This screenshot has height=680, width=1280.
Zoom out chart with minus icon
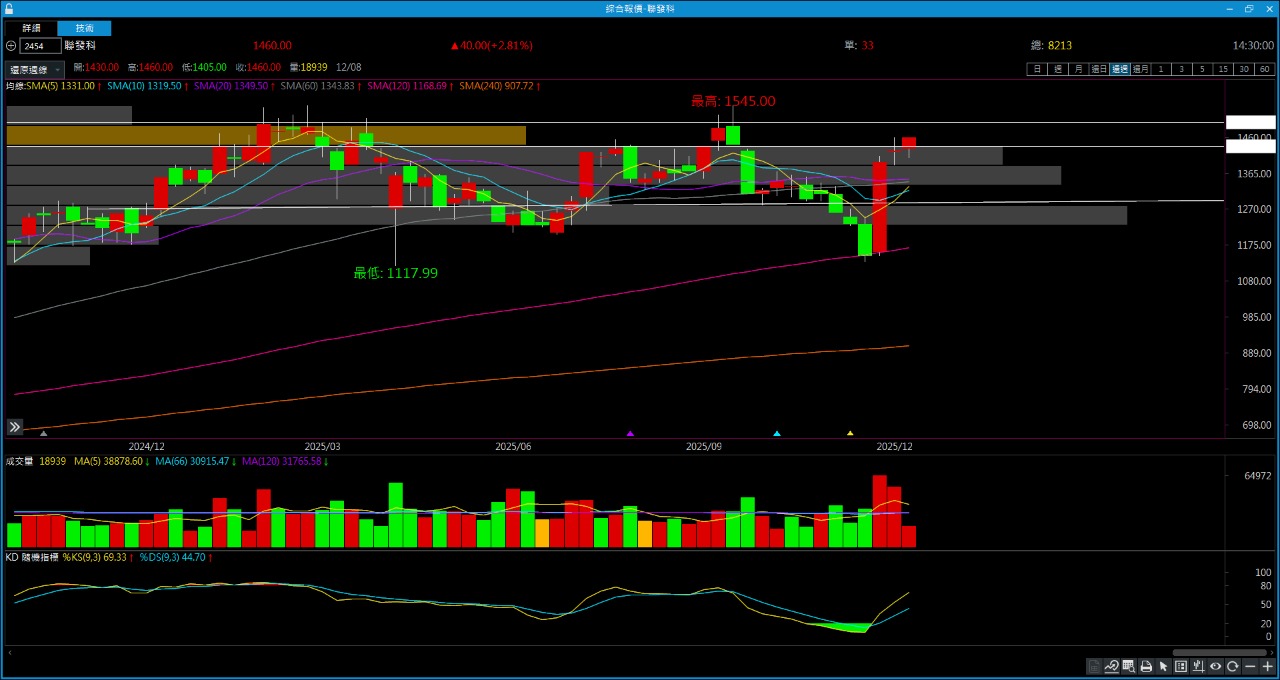pos(1250,666)
